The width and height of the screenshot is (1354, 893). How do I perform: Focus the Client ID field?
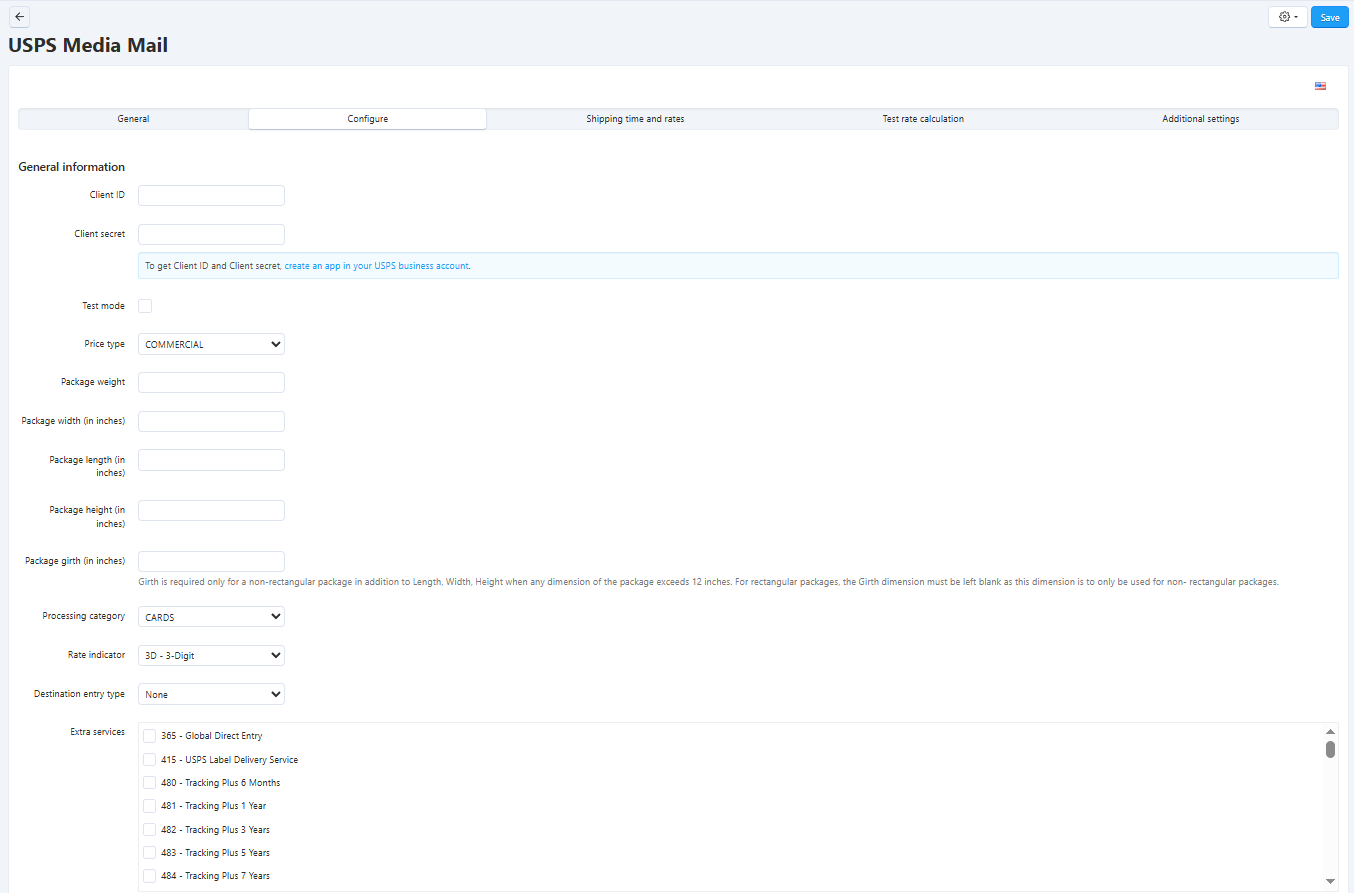coord(211,195)
